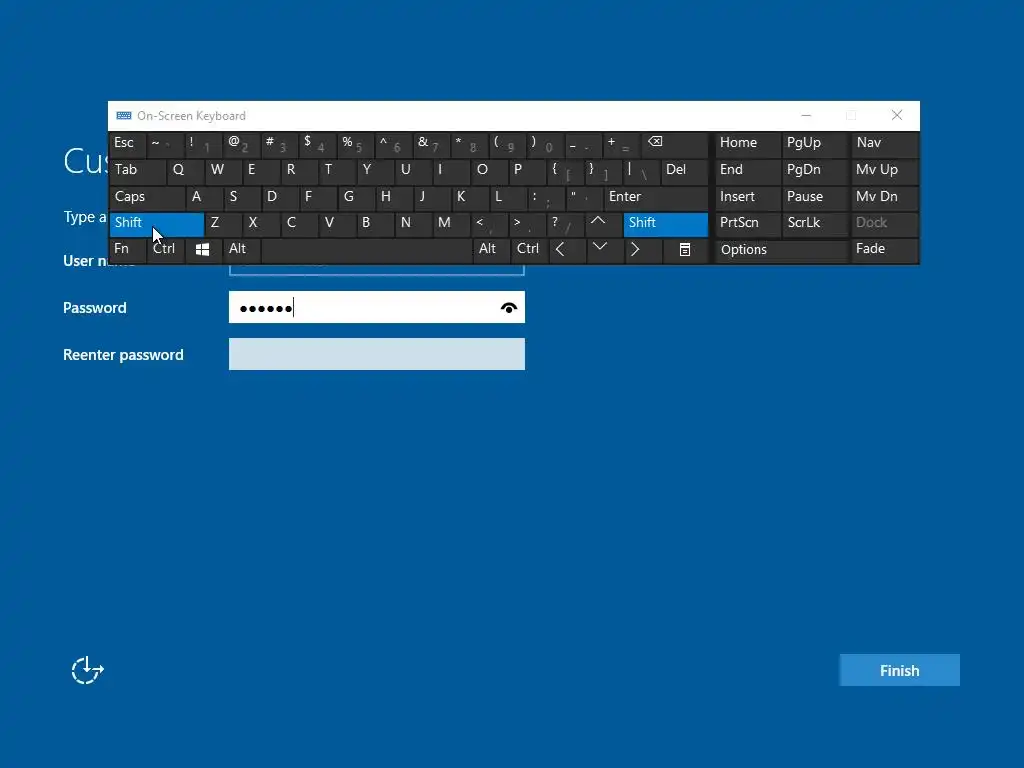Click the Reenter password field
The image size is (1024, 768).
point(377,354)
